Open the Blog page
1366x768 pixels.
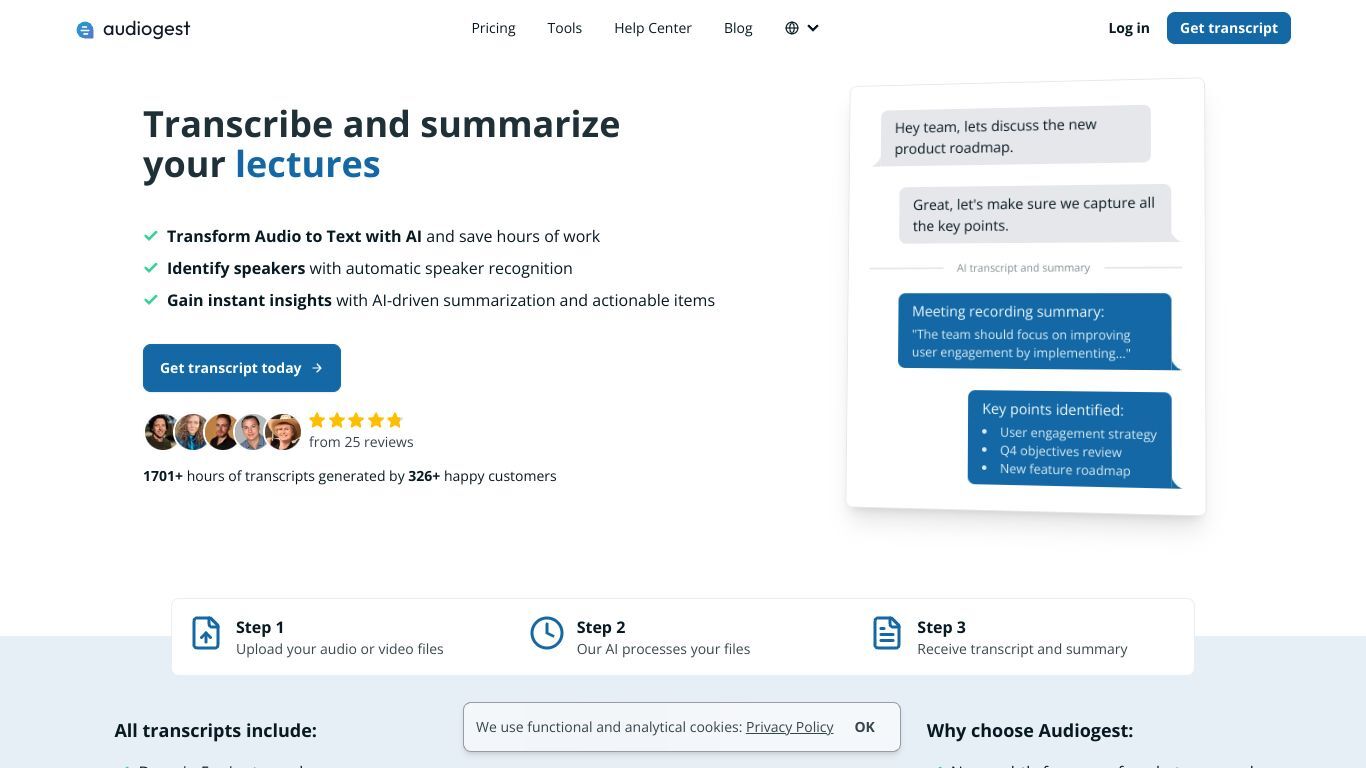point(738,28)
